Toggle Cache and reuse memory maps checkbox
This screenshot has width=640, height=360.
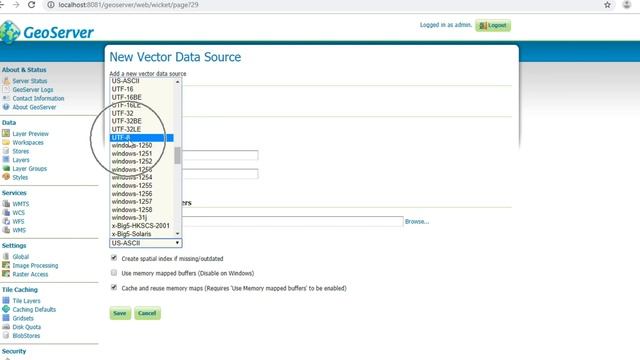[114, 287]
